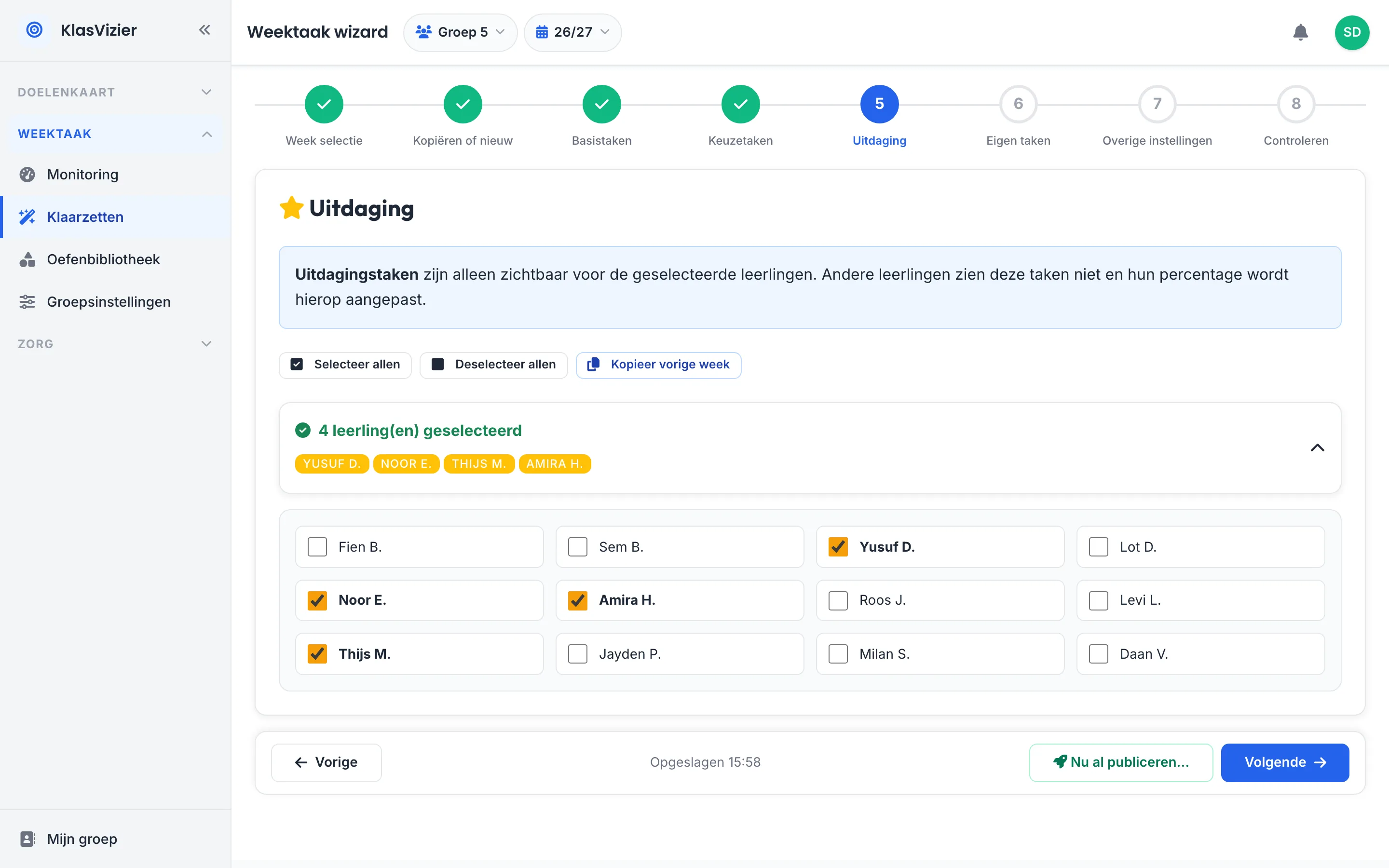Click the THIJS M. yellow tag
The height and width of the screenshot is (868, 1389).
[479, 464]
